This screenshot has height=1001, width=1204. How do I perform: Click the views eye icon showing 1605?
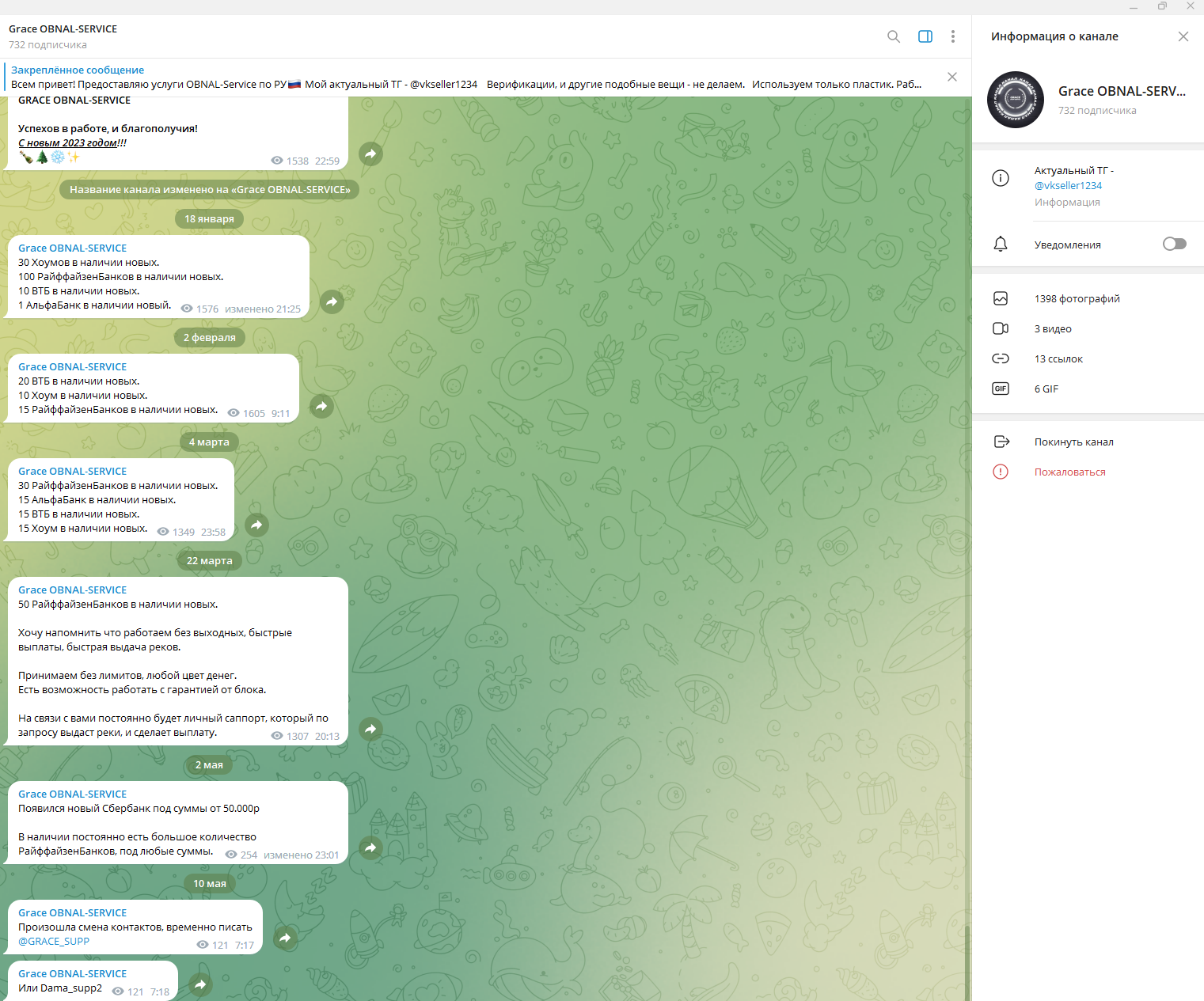coord(234,413)
